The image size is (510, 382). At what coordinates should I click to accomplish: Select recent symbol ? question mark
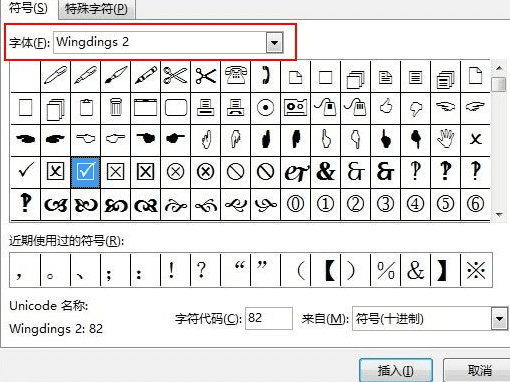pyautogui.click(x=206, y=270)
